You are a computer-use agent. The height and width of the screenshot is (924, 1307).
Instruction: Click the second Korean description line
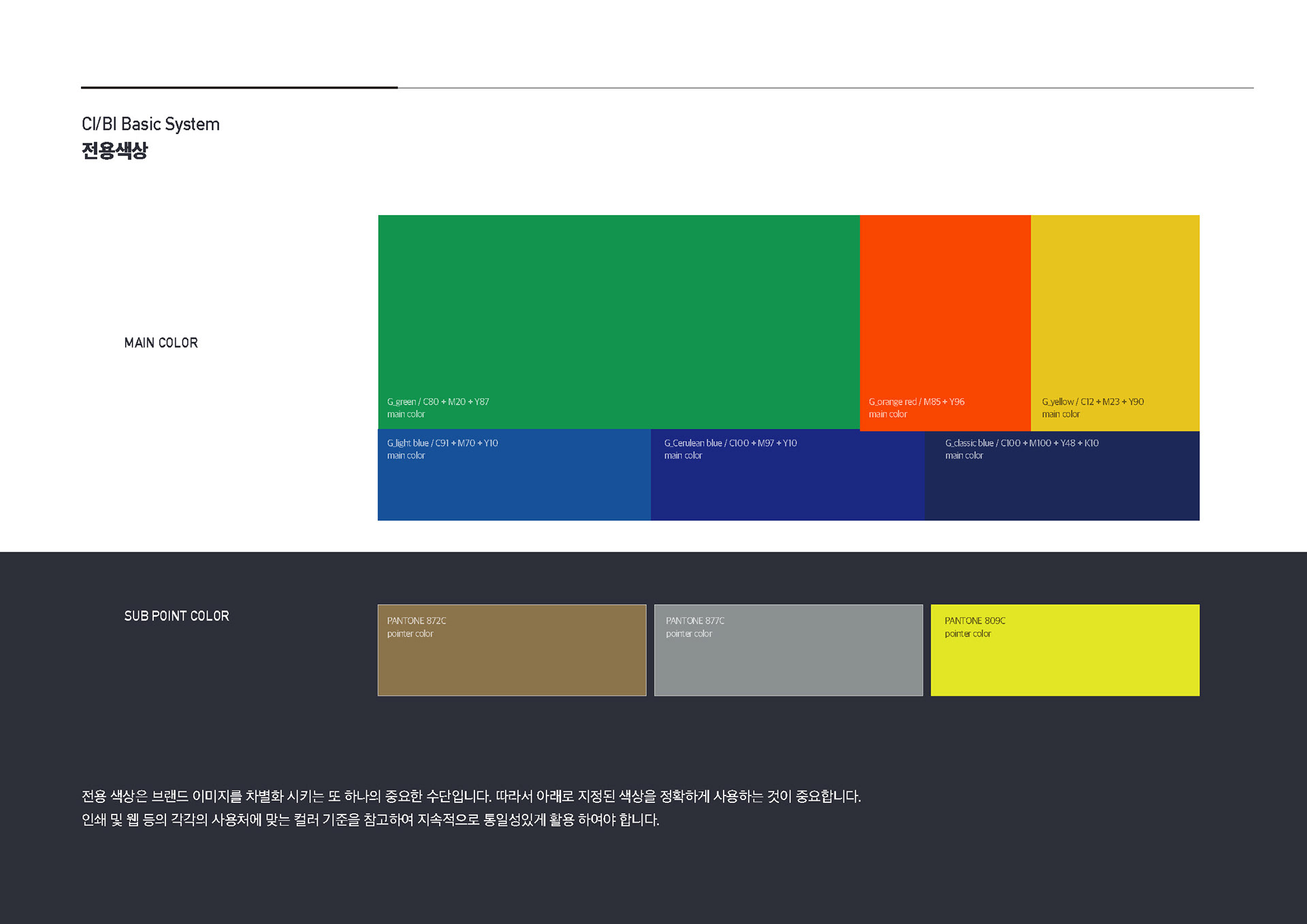(x=370, y=820)
